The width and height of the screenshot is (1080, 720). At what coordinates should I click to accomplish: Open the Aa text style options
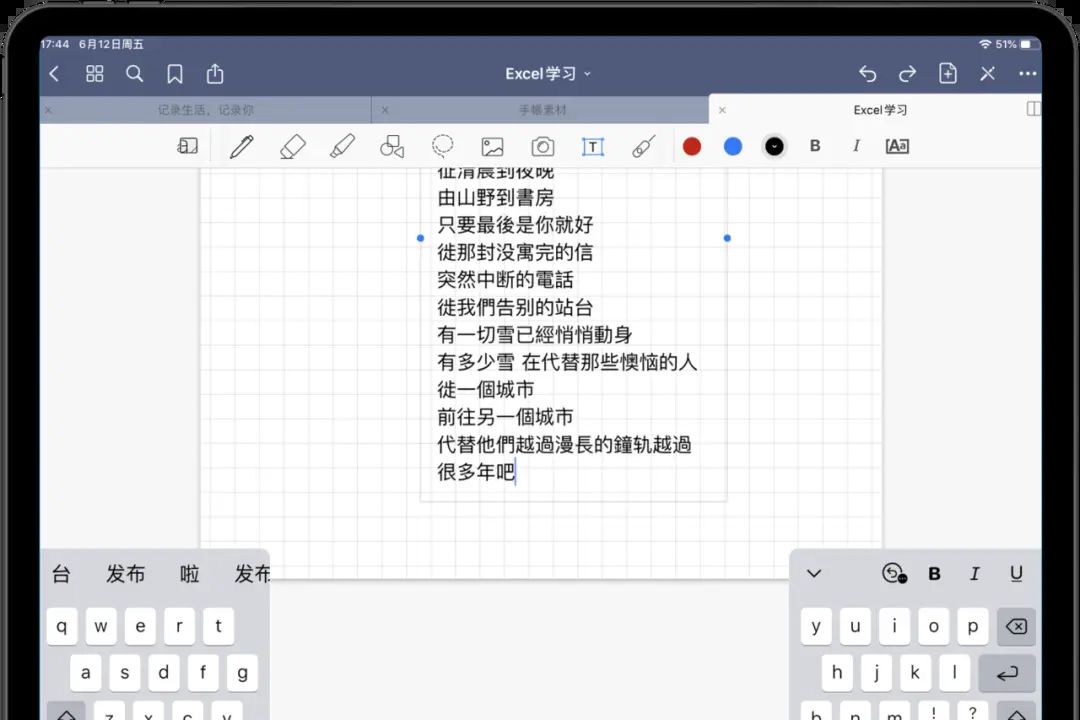(x=895, y=146)
